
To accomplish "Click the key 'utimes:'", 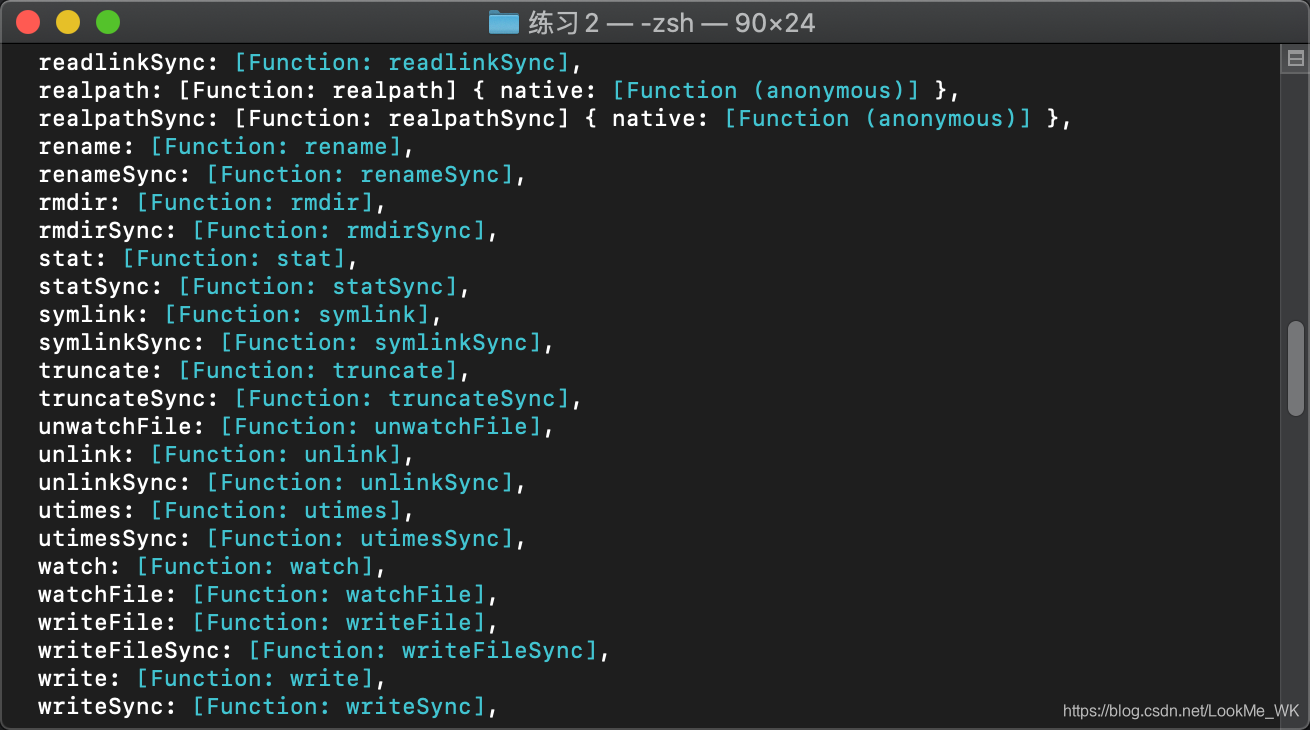I will 87,511.
